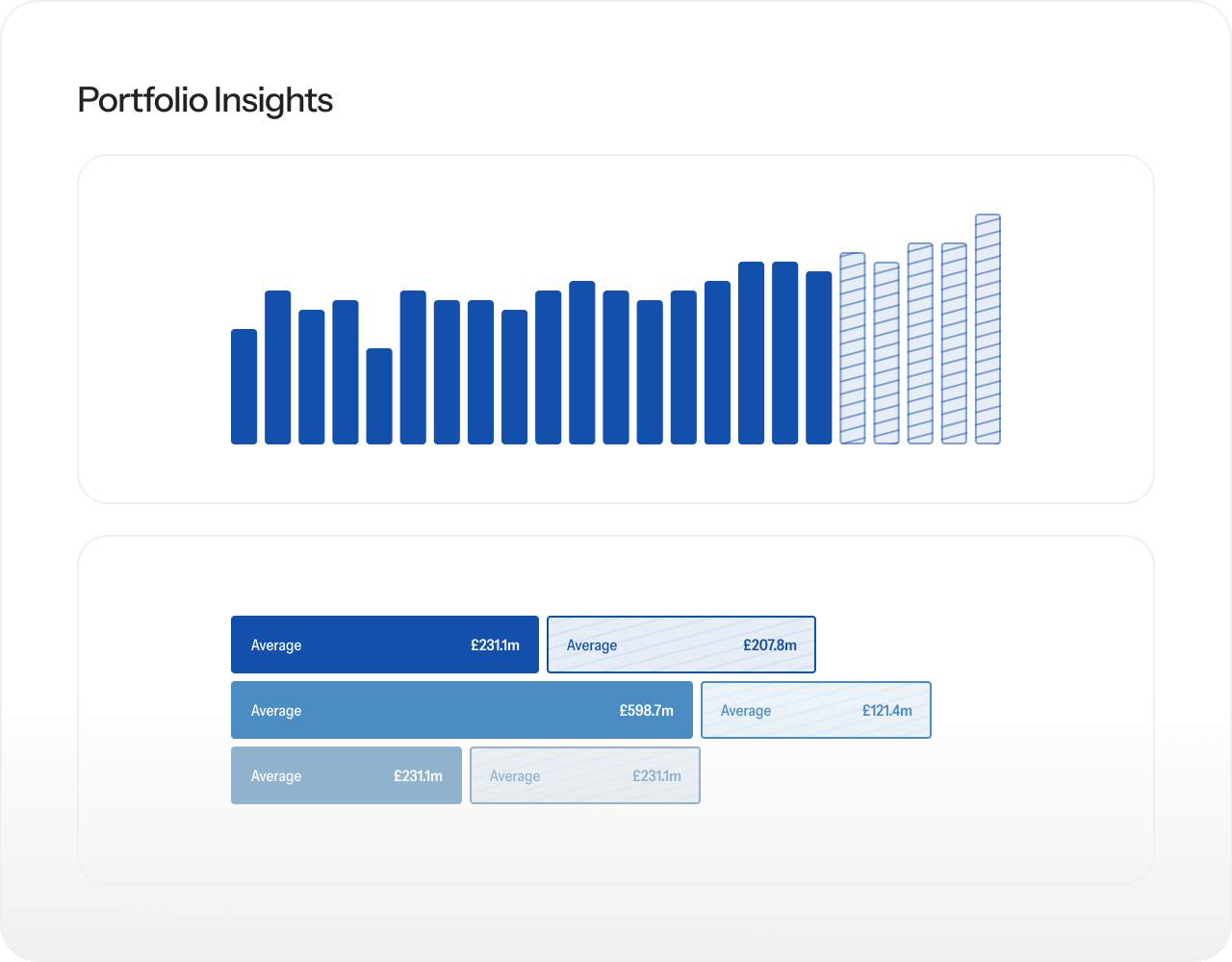
Task: Click the "£121.4m" value text
Action: [x=886, y=711]
